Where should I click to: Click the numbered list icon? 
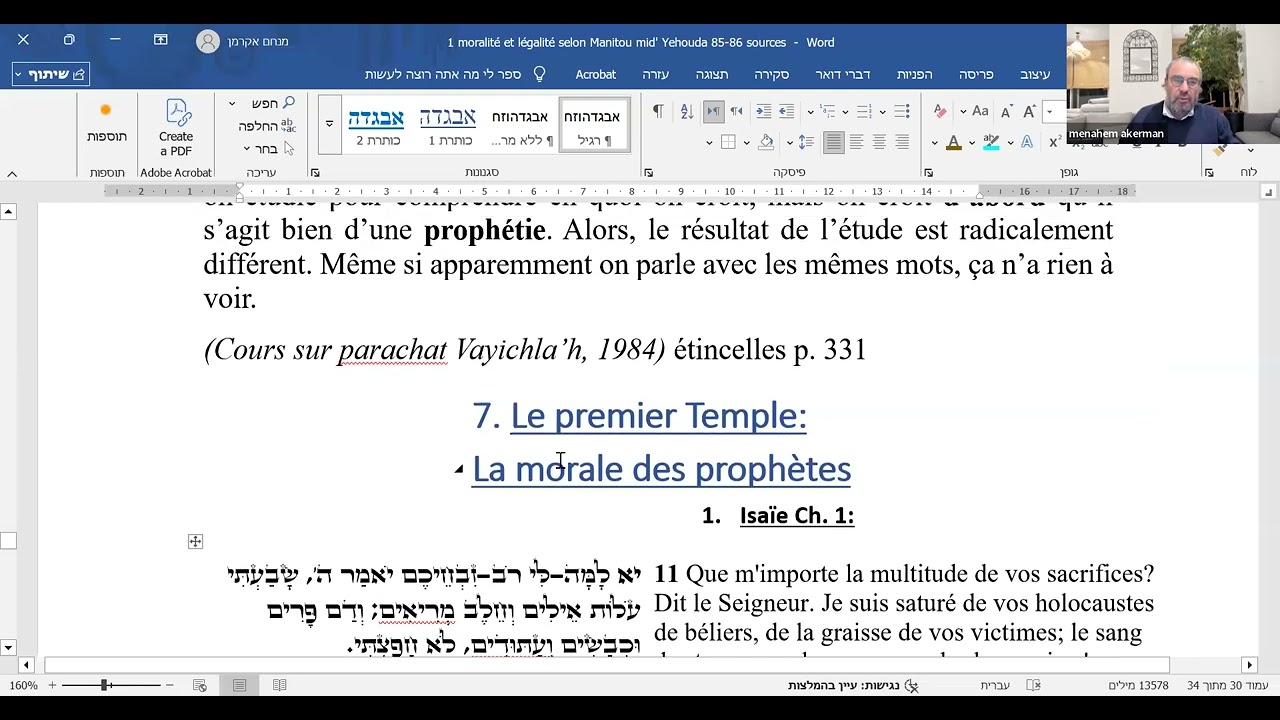(864, 112)
